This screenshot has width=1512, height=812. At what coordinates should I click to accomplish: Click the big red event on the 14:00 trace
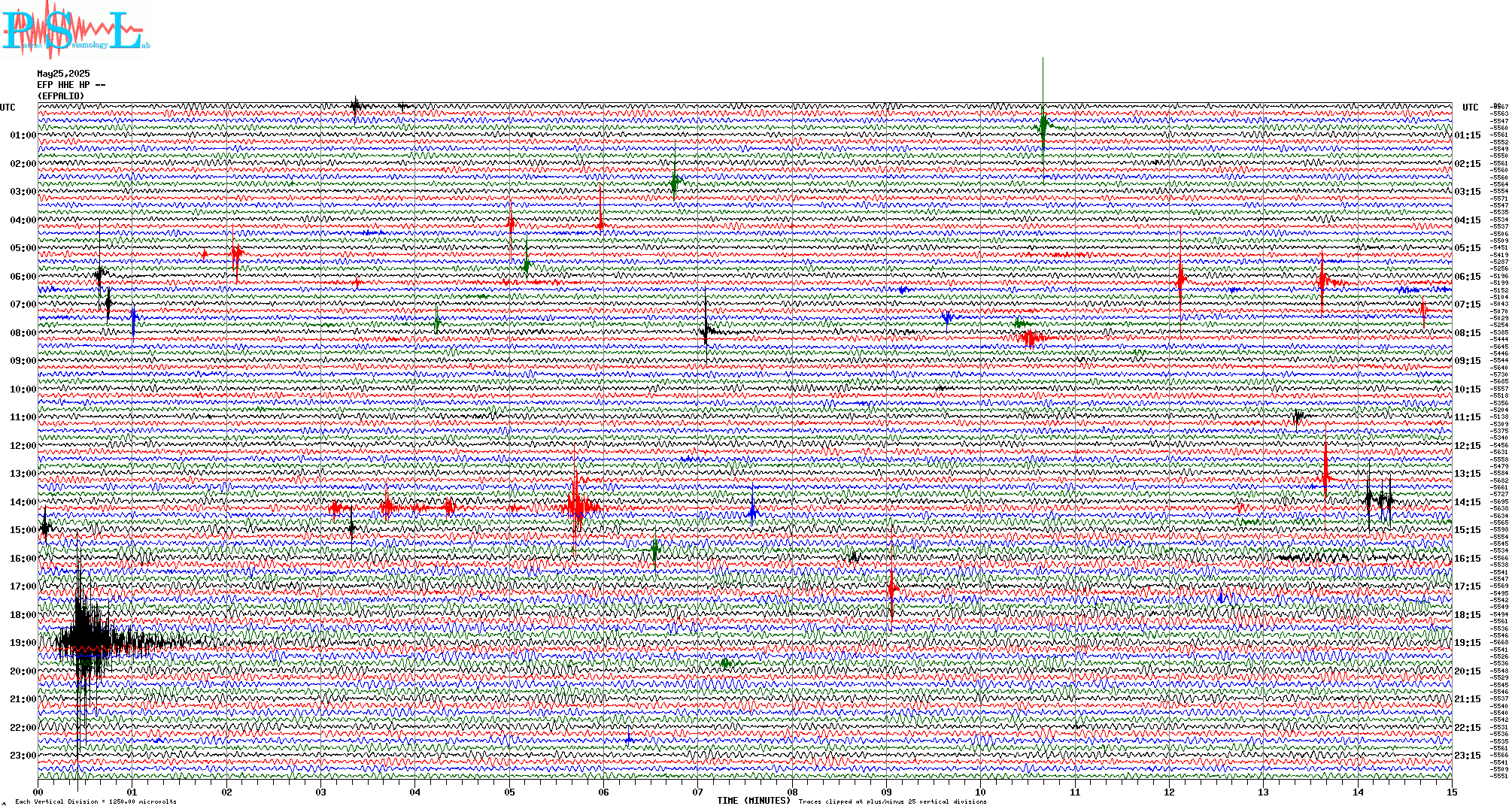tap(577, 507)
